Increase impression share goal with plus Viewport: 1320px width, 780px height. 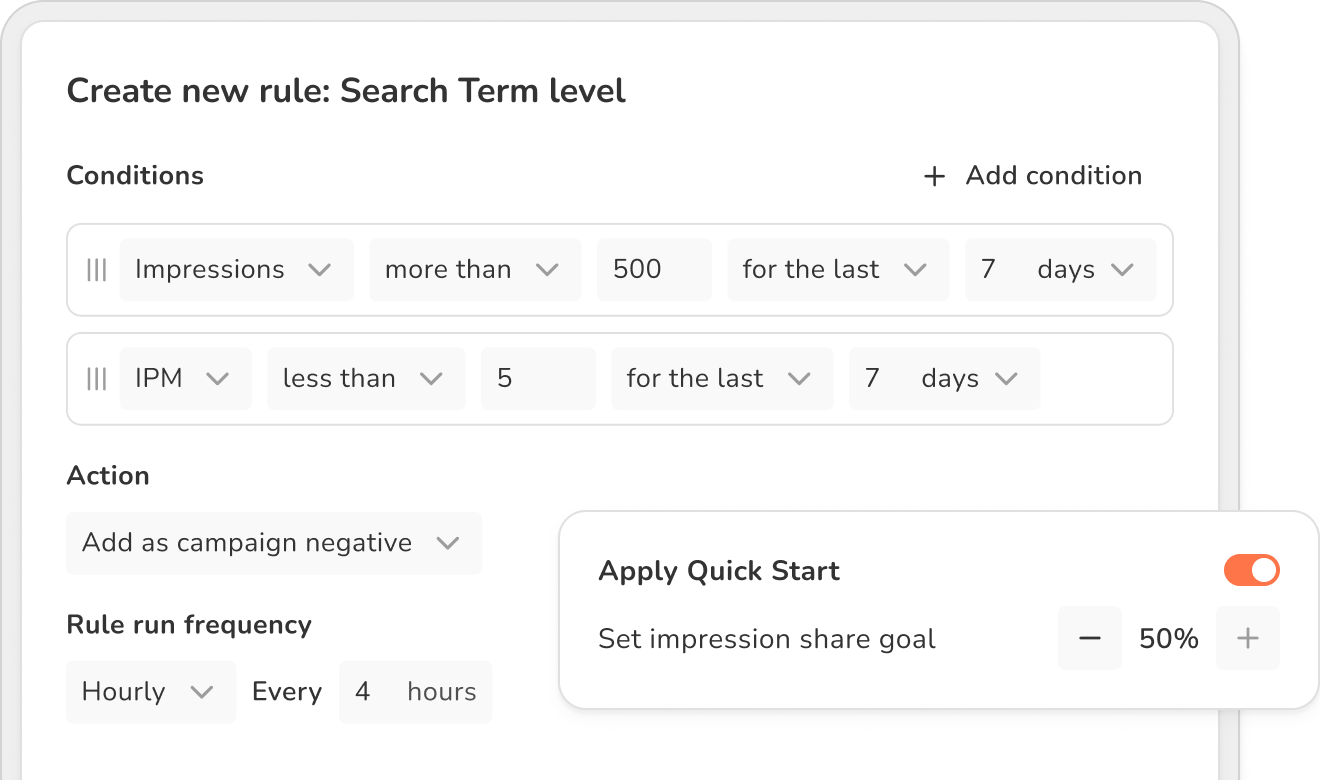[x=1247, y=638]
